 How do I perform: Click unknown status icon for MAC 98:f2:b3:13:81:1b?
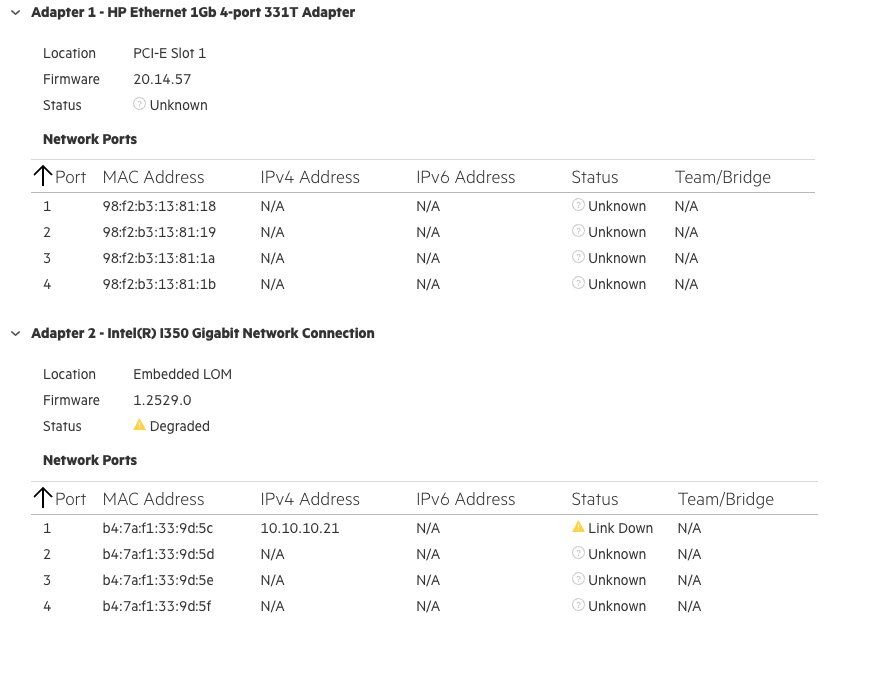(x=578, y=283)
